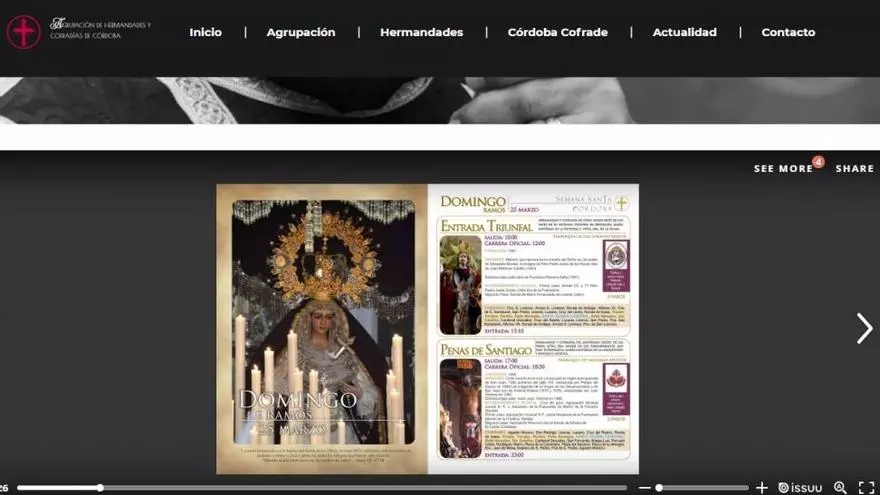Go to next page with right arrow
The width and height of the screenshot is (880, 495).
864,328
